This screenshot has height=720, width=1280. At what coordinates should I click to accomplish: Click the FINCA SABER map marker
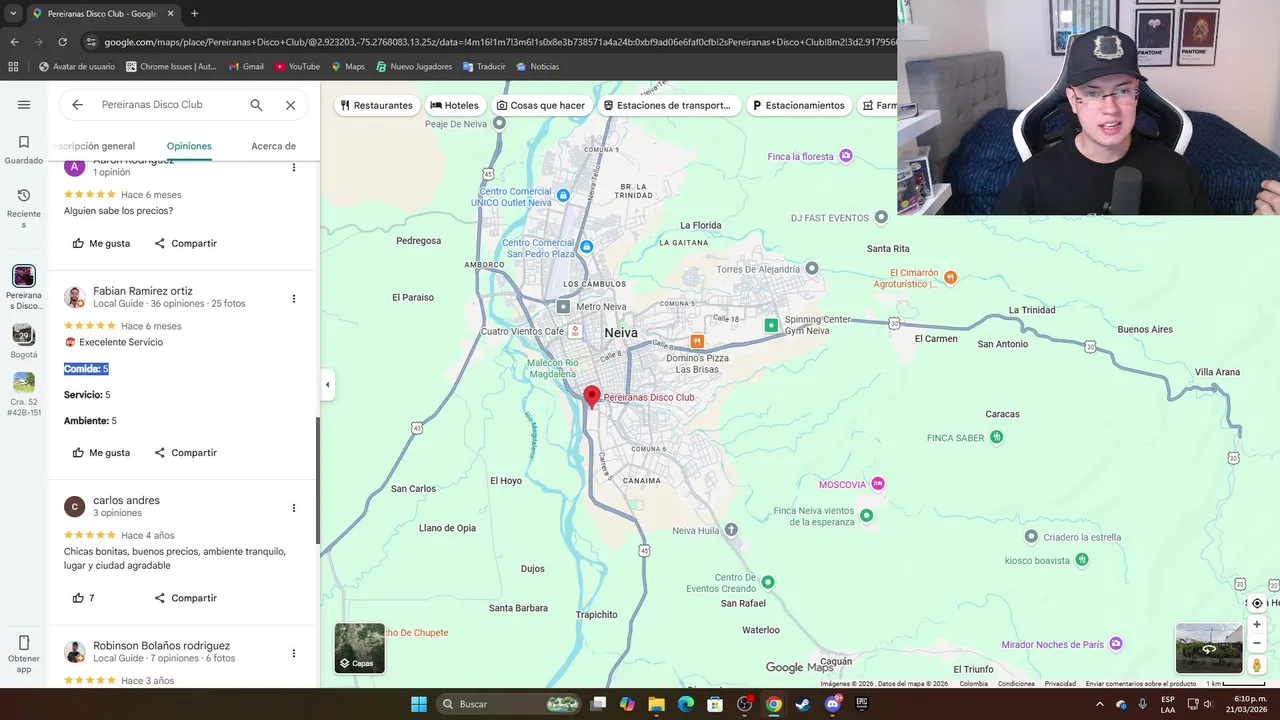[x=996, y=437]
